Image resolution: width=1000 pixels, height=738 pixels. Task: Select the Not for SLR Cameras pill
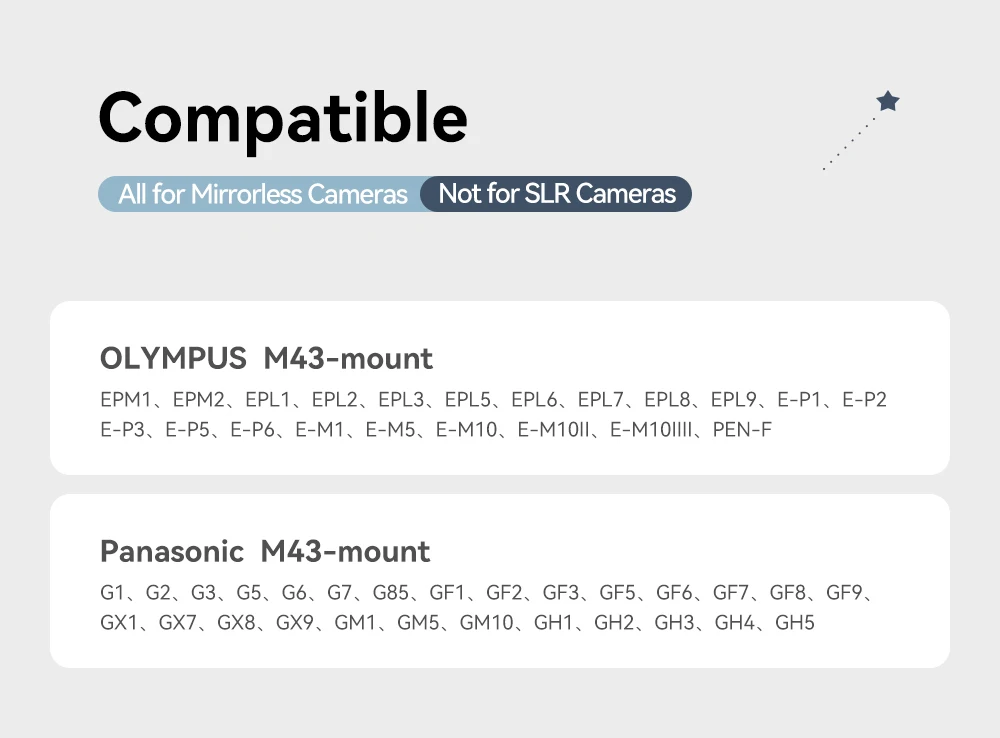coord(557,194)
